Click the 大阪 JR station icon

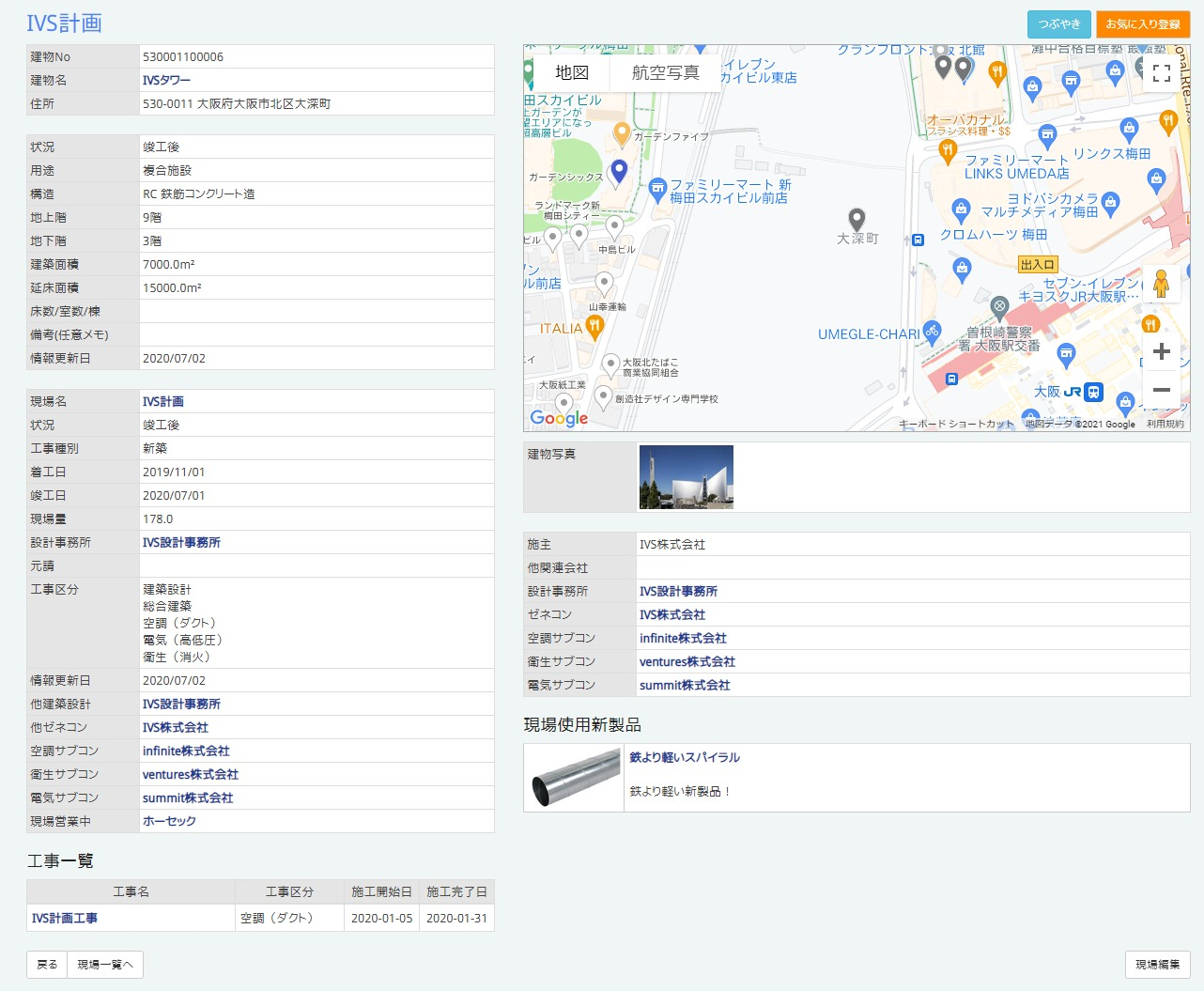tap(1093, 392)
